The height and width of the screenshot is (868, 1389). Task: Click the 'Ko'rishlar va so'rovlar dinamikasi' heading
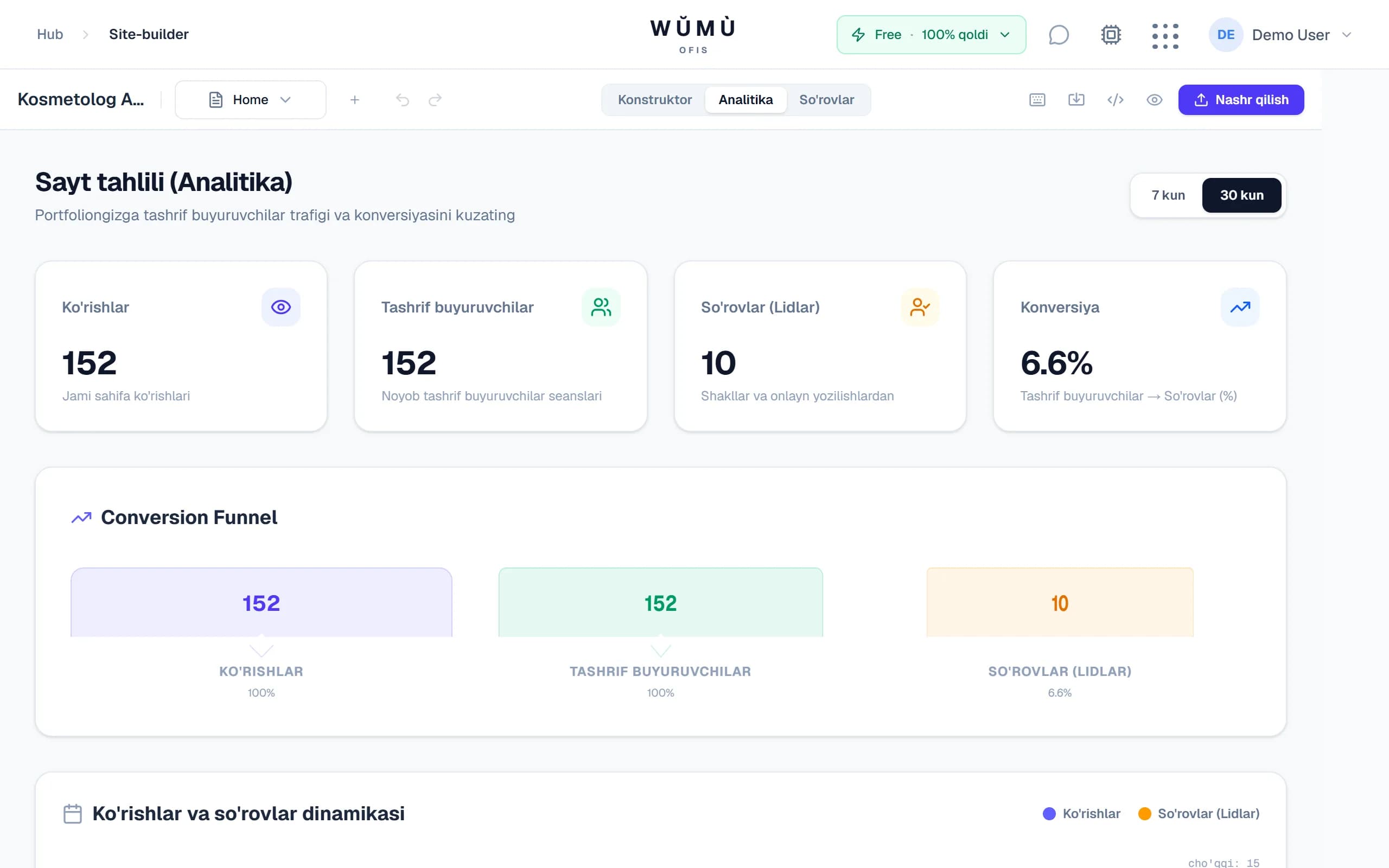click(249, 813)
